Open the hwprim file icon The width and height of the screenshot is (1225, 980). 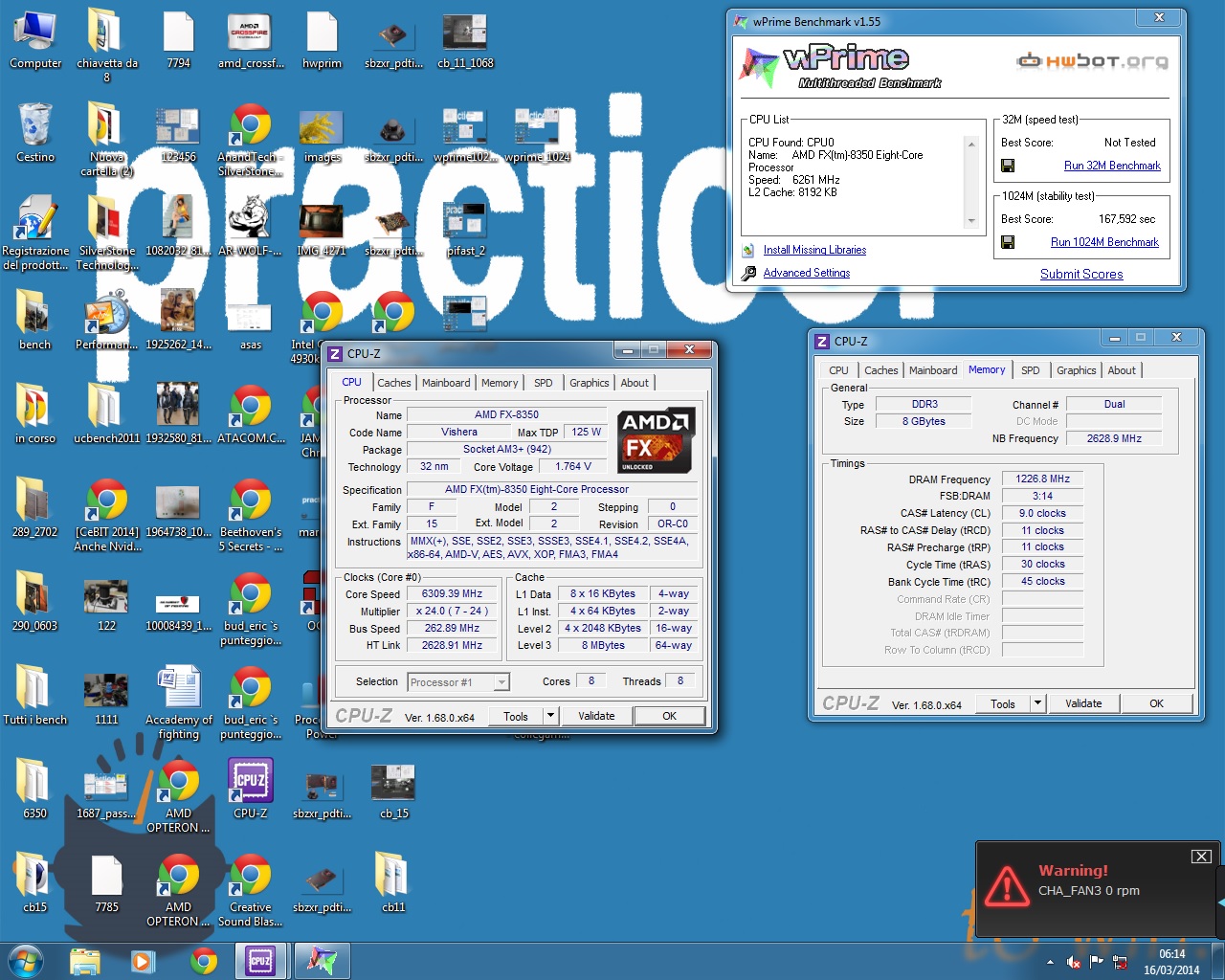click(322, 40)
